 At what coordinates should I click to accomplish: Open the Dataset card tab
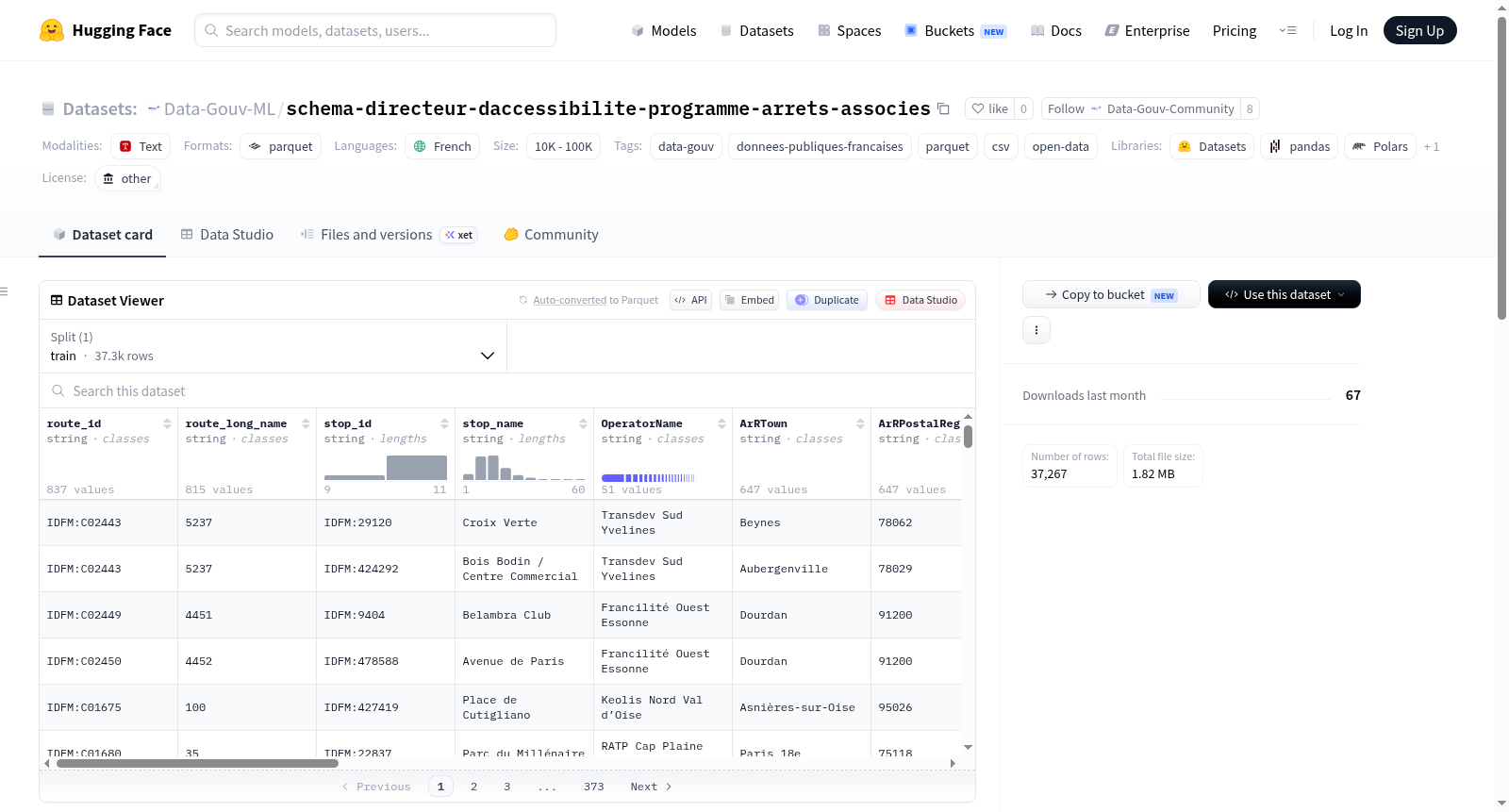coord(103,235)
